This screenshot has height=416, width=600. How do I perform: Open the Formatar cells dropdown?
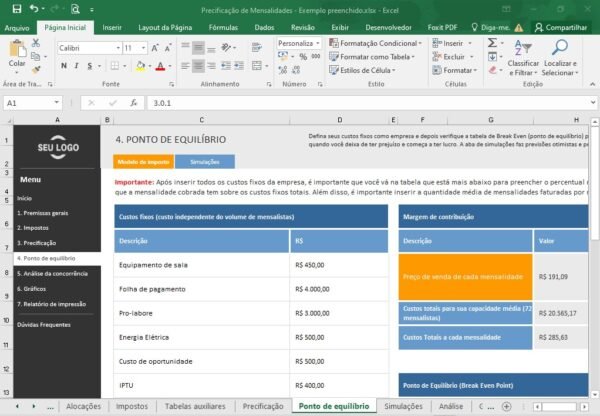[455, 70]
